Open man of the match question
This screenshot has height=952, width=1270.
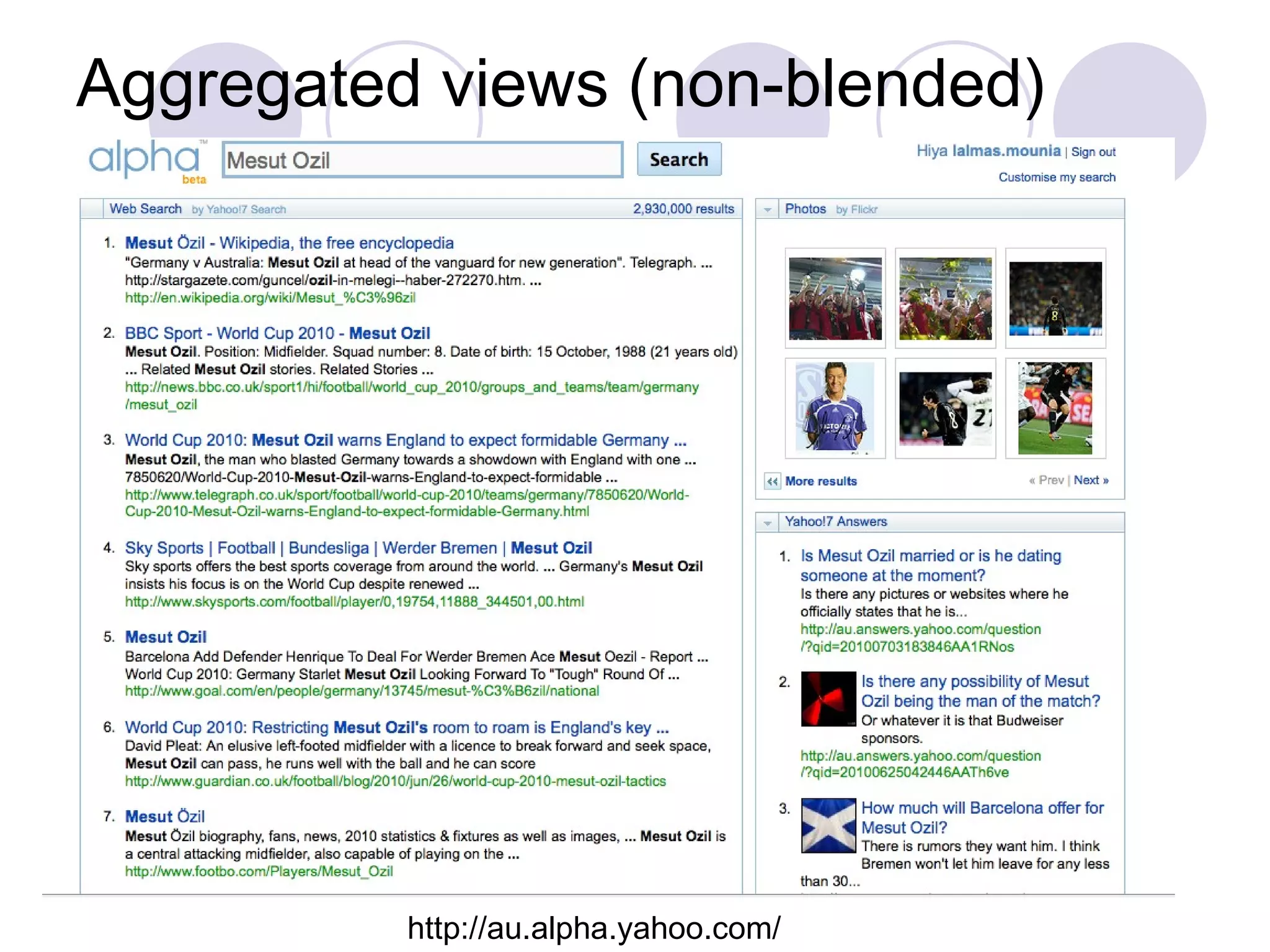click(980, 691)
